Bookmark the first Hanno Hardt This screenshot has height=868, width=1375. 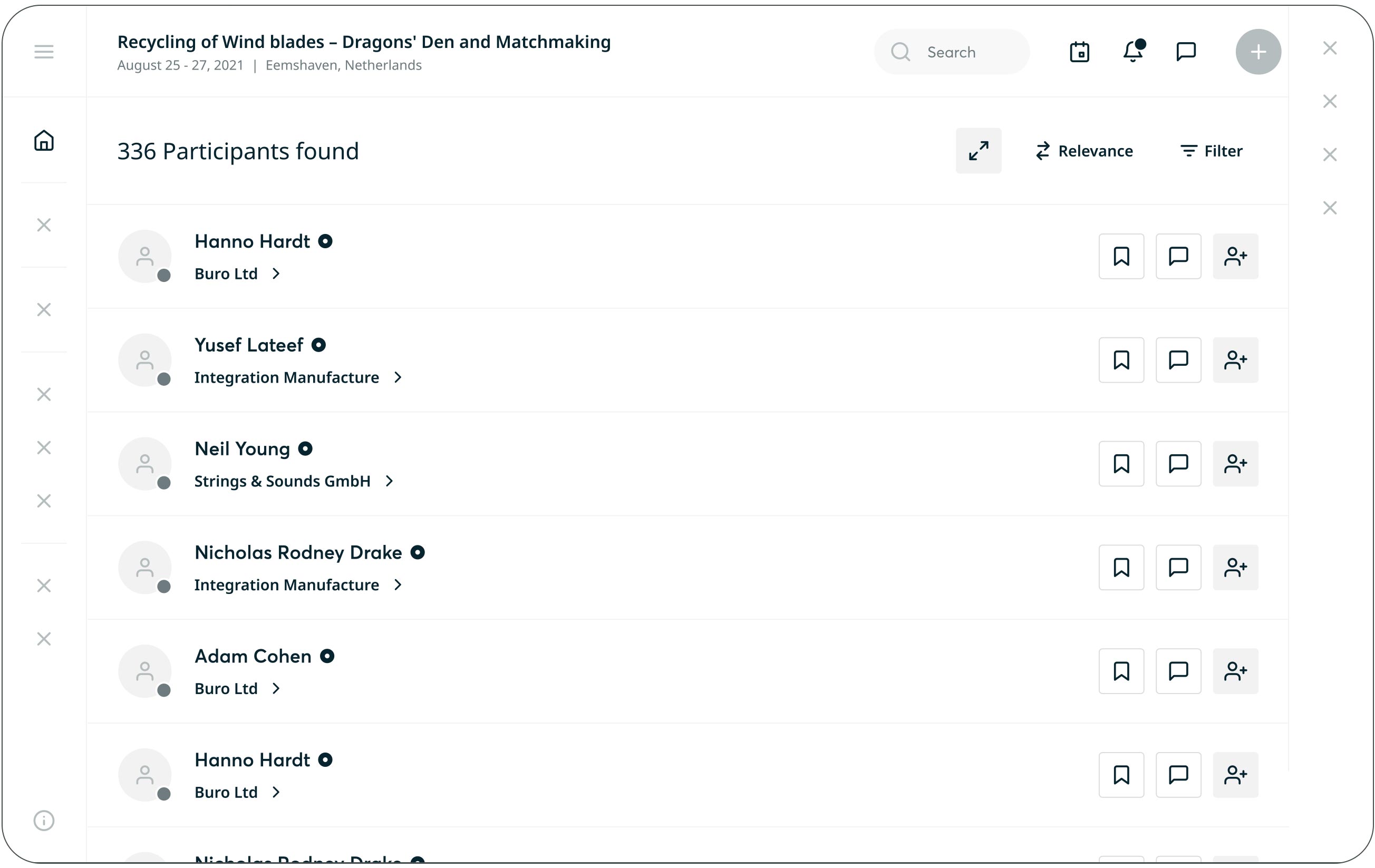1121,256
